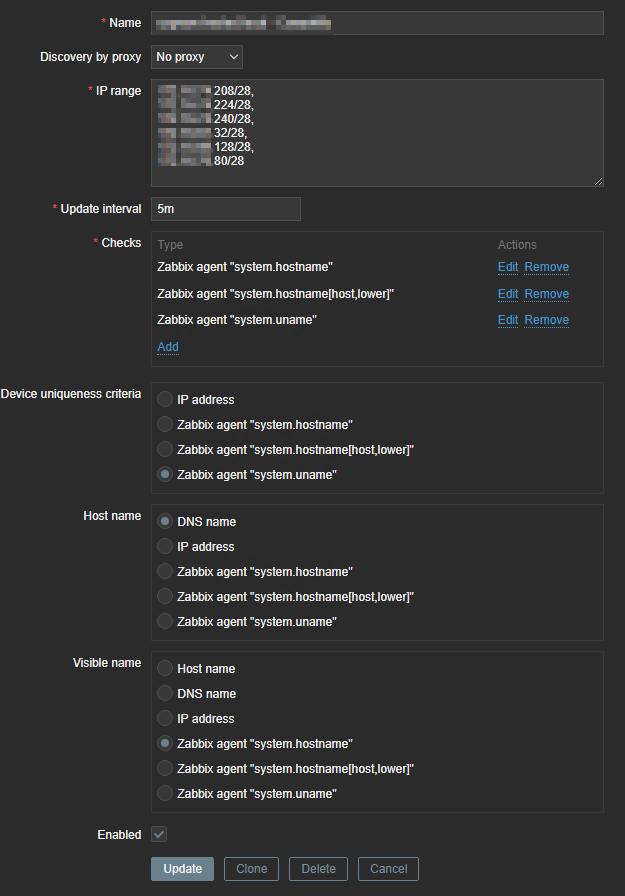Open the Discovery by proxy dropdown

pos(197,57)
